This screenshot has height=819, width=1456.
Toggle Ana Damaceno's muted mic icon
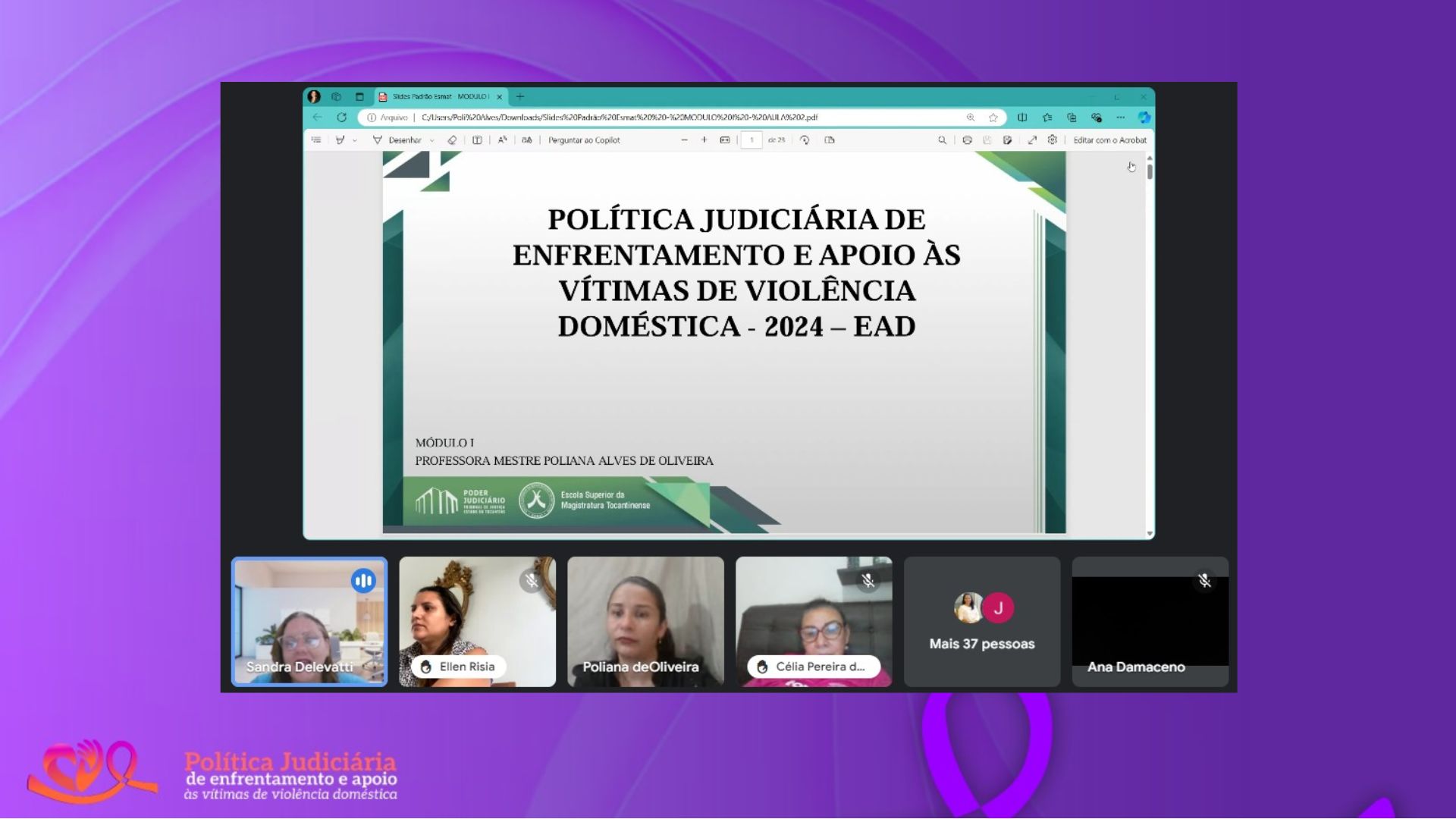1204,581
